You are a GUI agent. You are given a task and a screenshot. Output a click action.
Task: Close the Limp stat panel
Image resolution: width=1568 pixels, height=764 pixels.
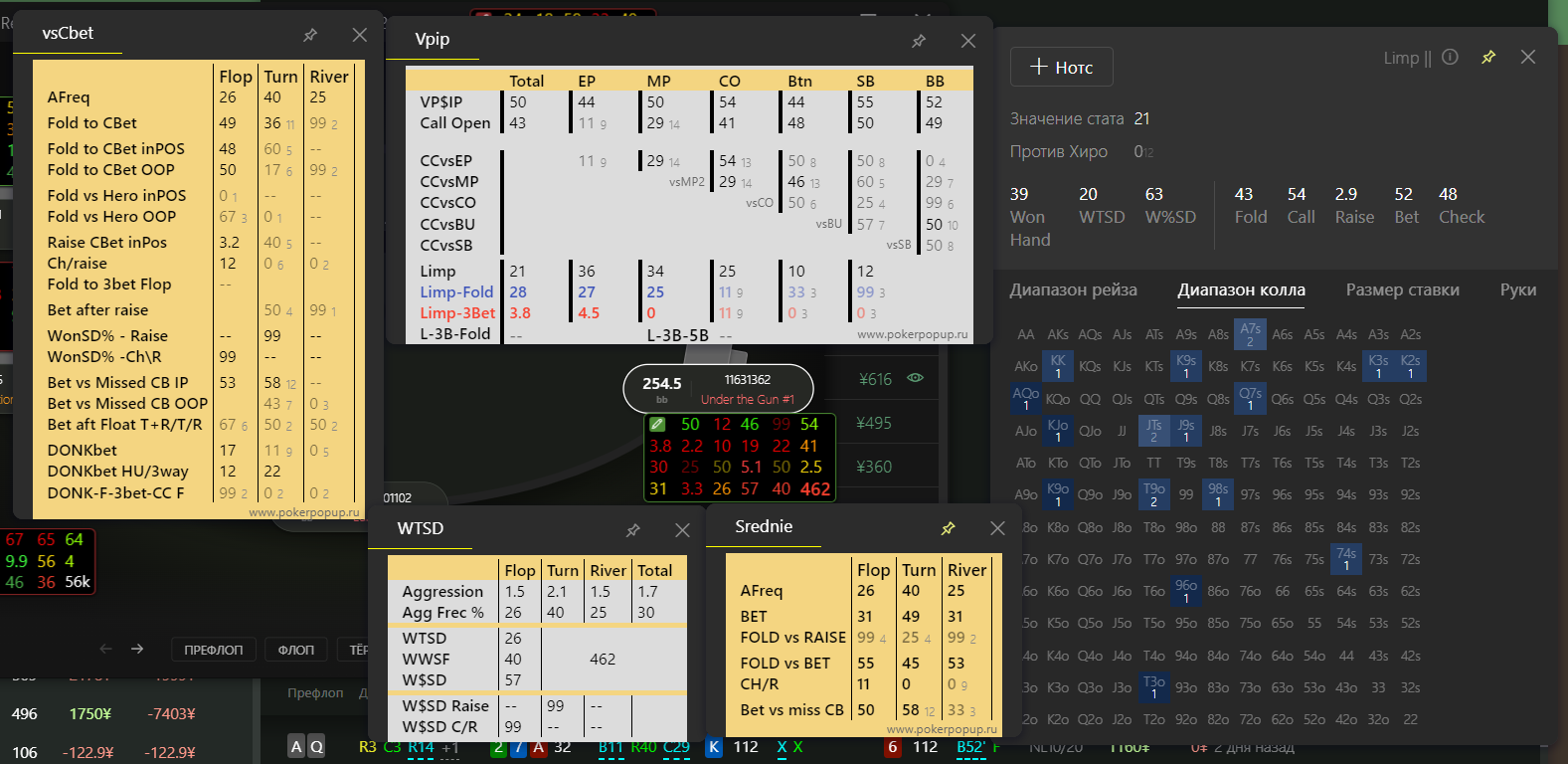point(1528,58)
